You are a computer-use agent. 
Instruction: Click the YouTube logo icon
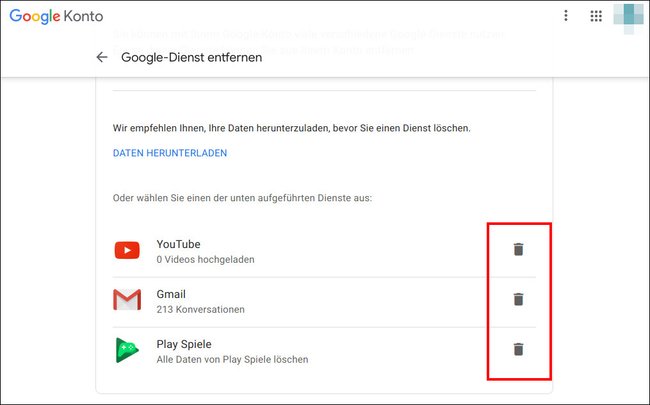127,250
